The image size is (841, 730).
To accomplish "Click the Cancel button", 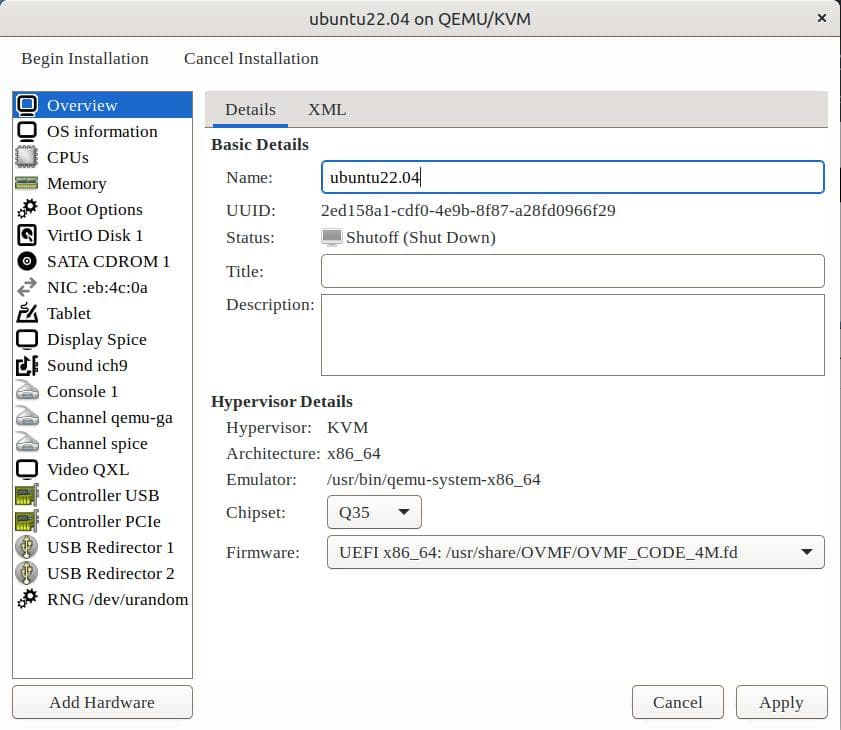I will 677,702.
